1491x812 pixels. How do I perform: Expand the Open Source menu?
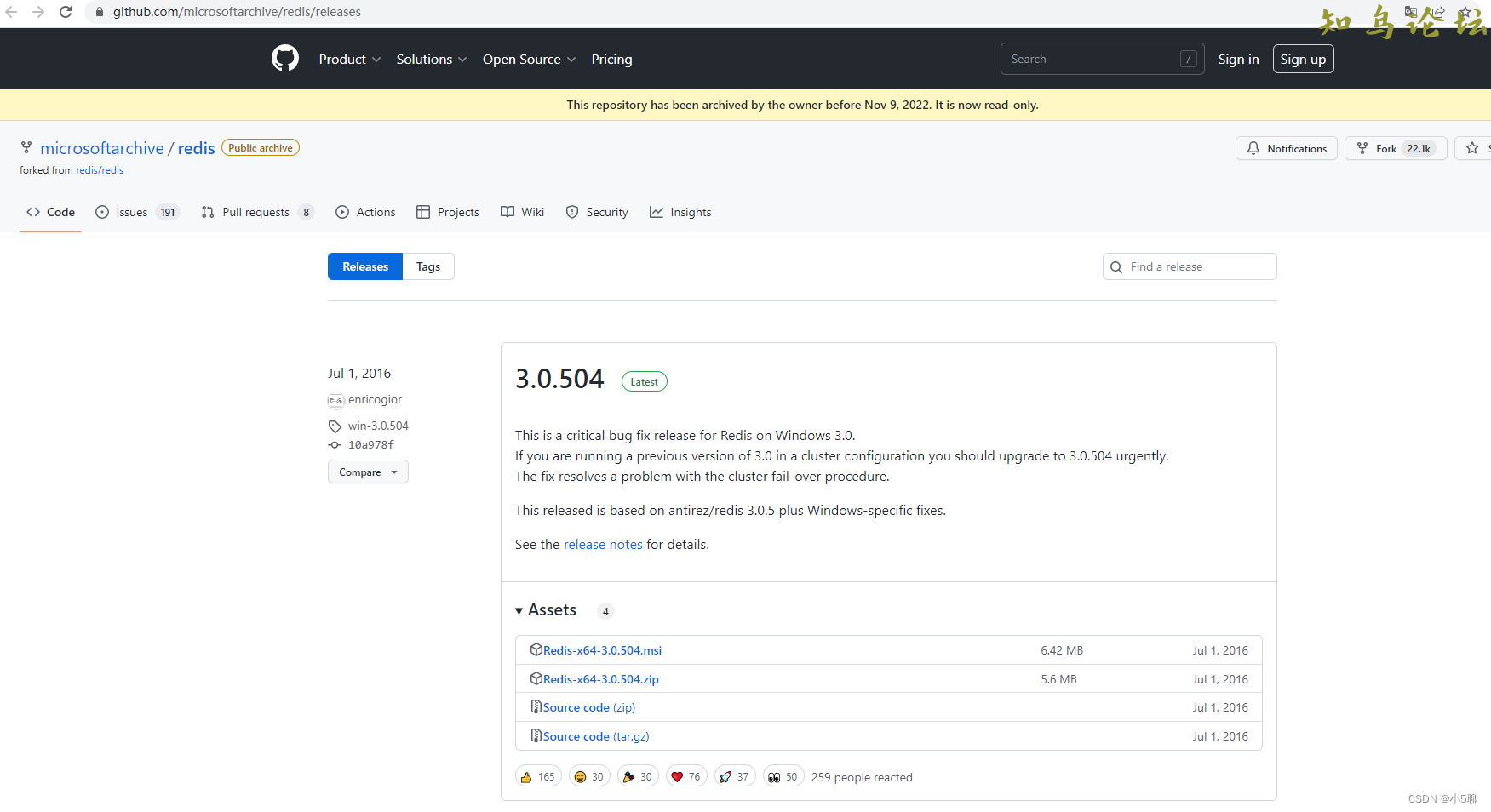[x=529, y=59]
